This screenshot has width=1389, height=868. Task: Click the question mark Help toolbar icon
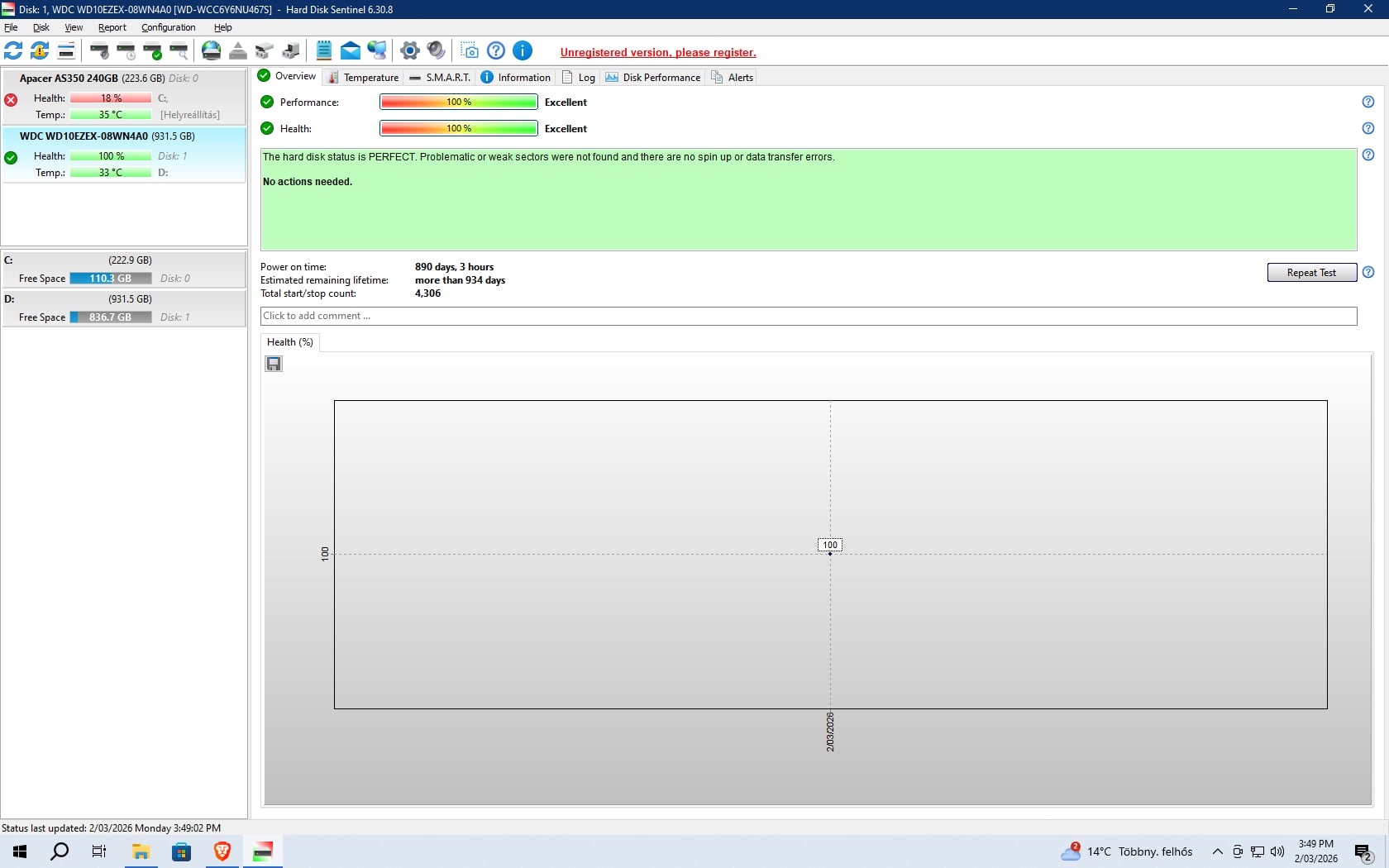point(496,51)
